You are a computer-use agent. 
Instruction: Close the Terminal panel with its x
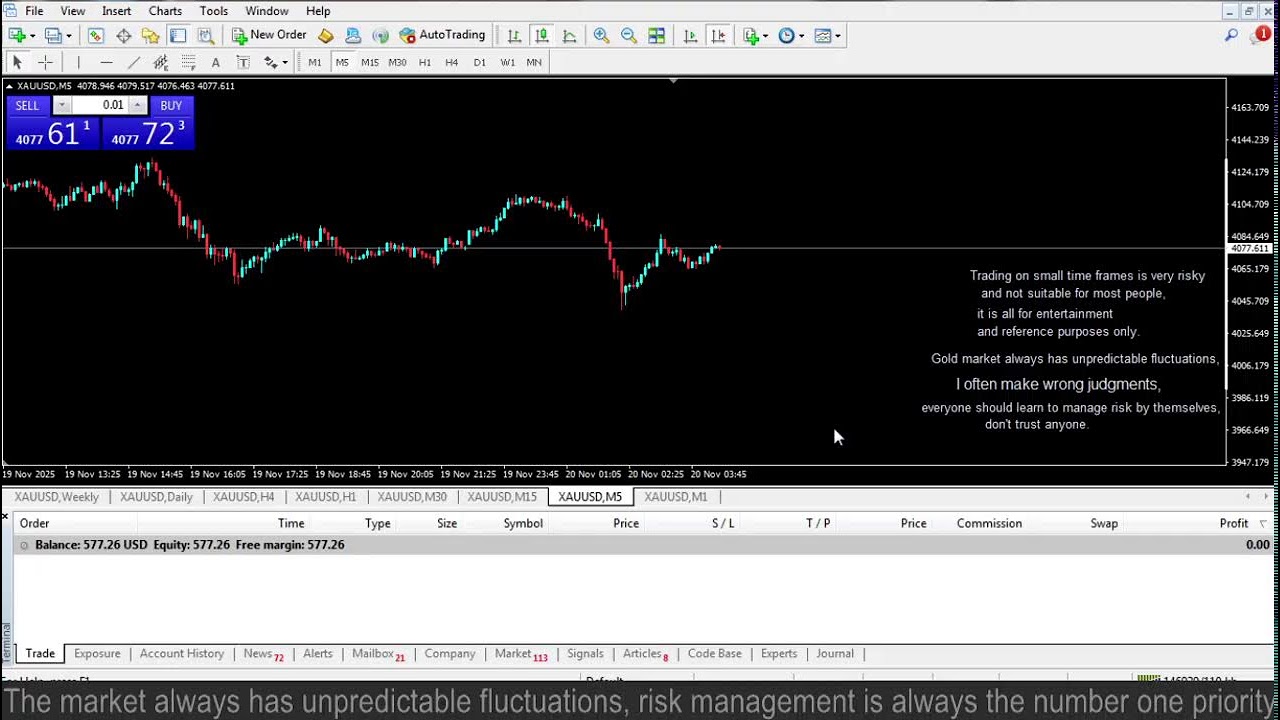5,516
